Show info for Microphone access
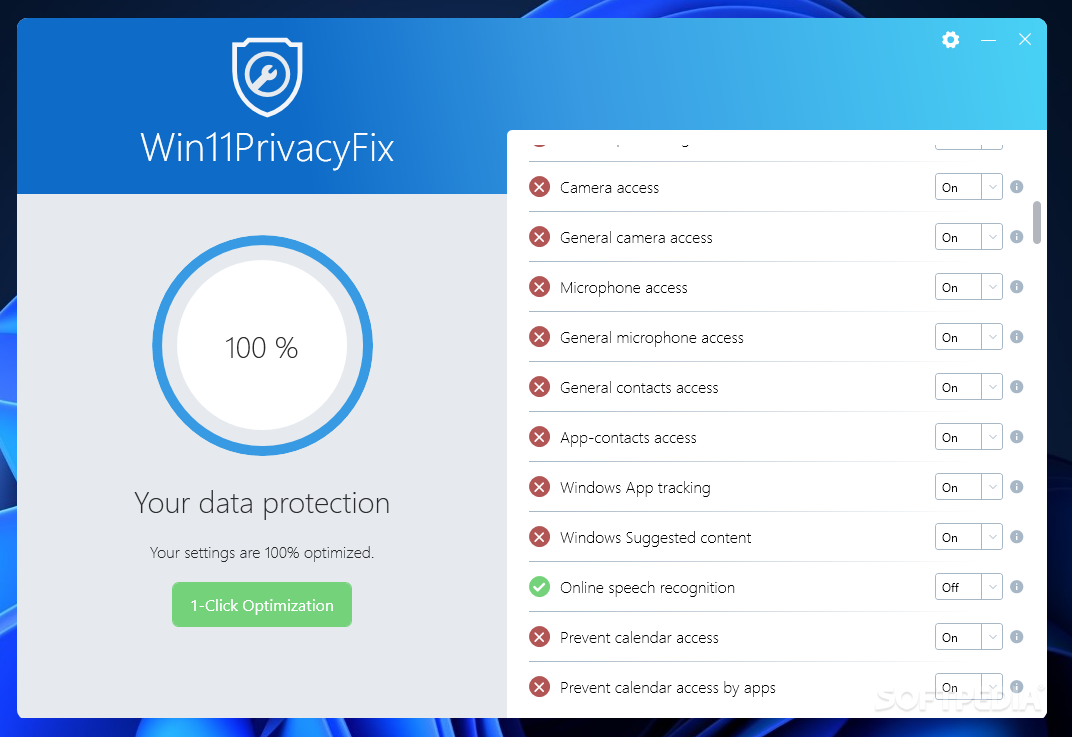Viewport: 1072px width, 737px height. pos(1017,286)
